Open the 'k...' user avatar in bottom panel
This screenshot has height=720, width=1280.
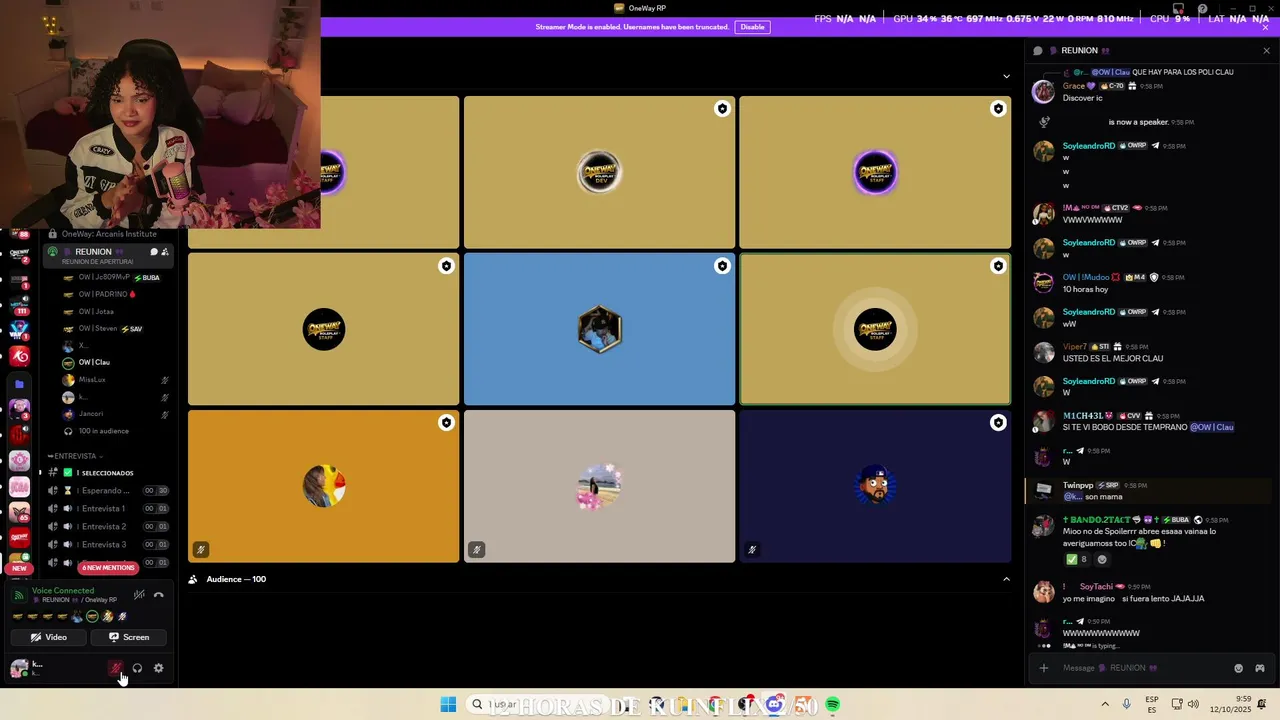19,668
